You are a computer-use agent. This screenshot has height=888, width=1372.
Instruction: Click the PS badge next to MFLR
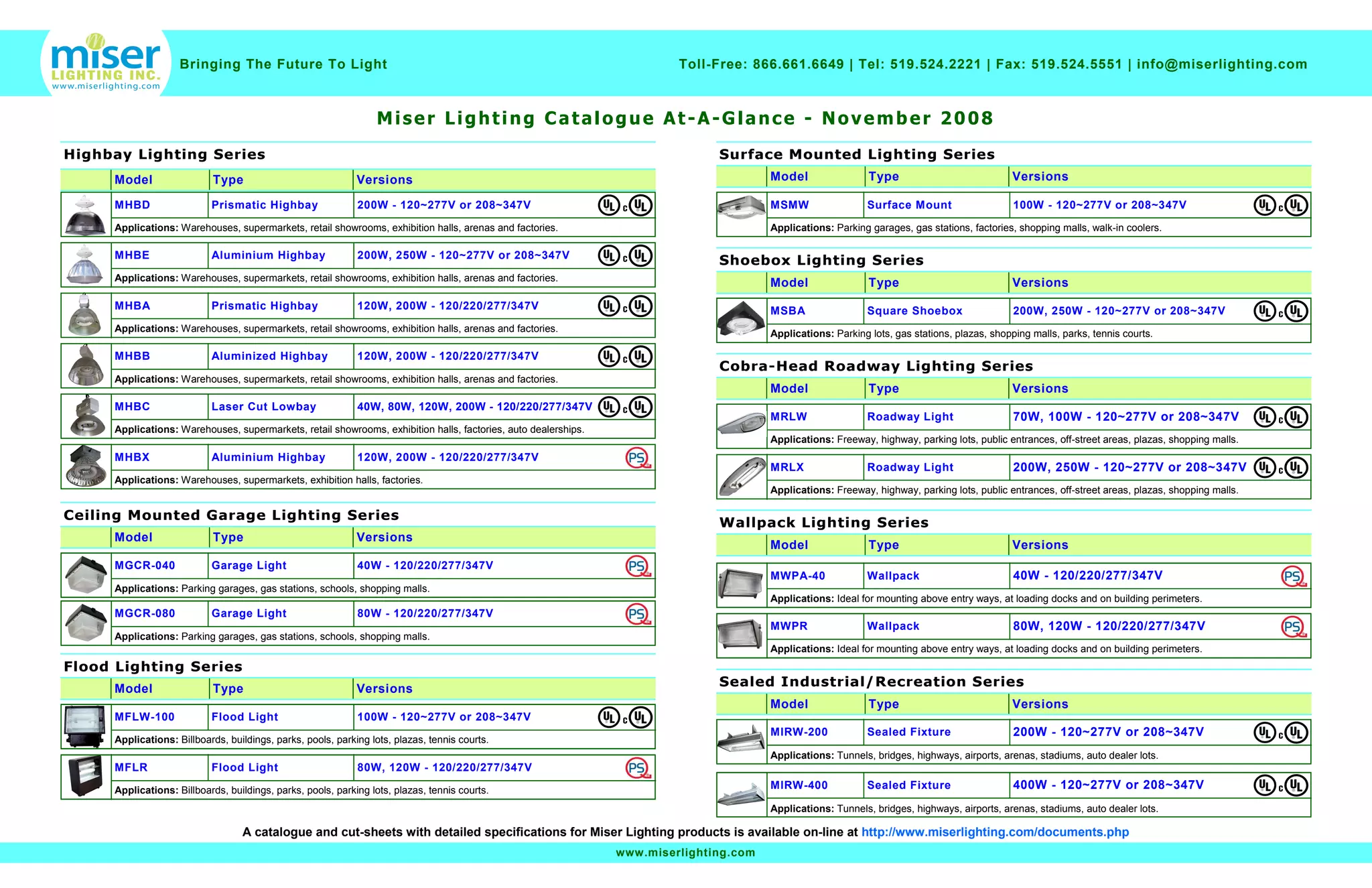pyautogui.click(x=637, y=768)
